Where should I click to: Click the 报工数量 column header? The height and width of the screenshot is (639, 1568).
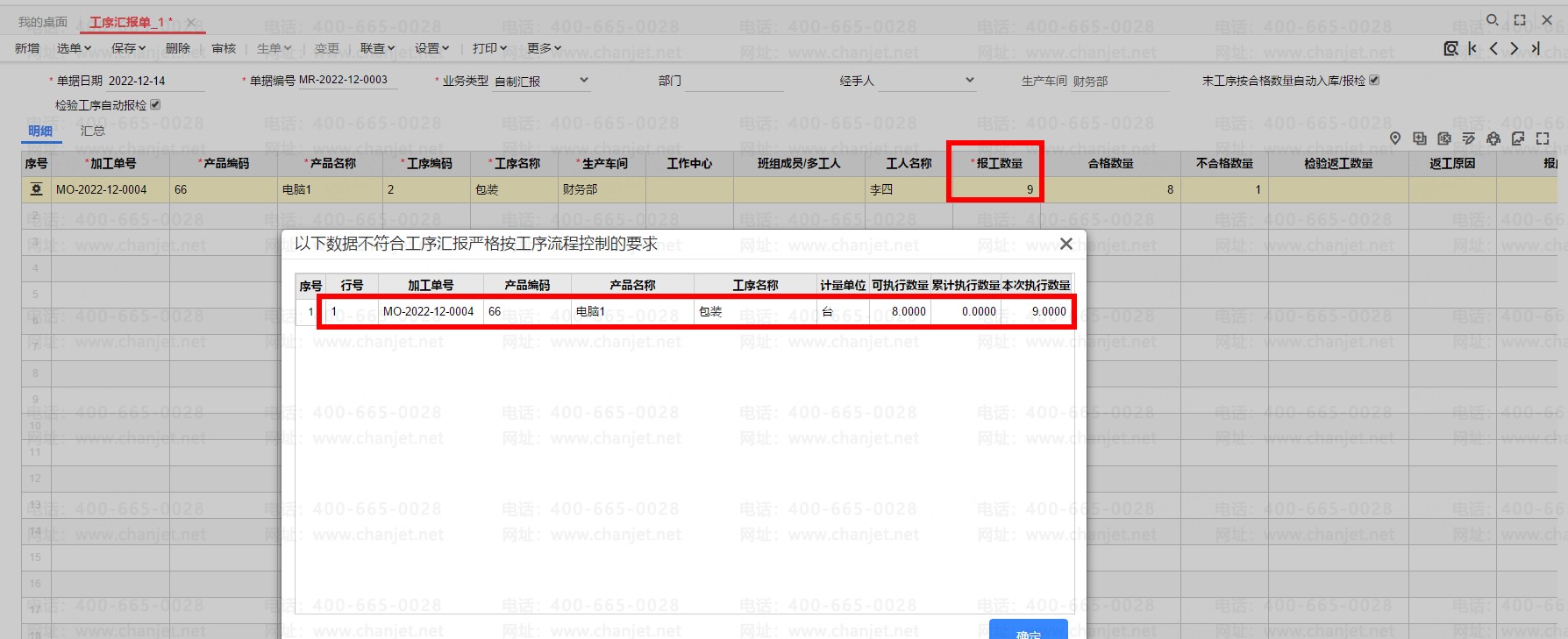pyautogui.click(x=996, y=163)
